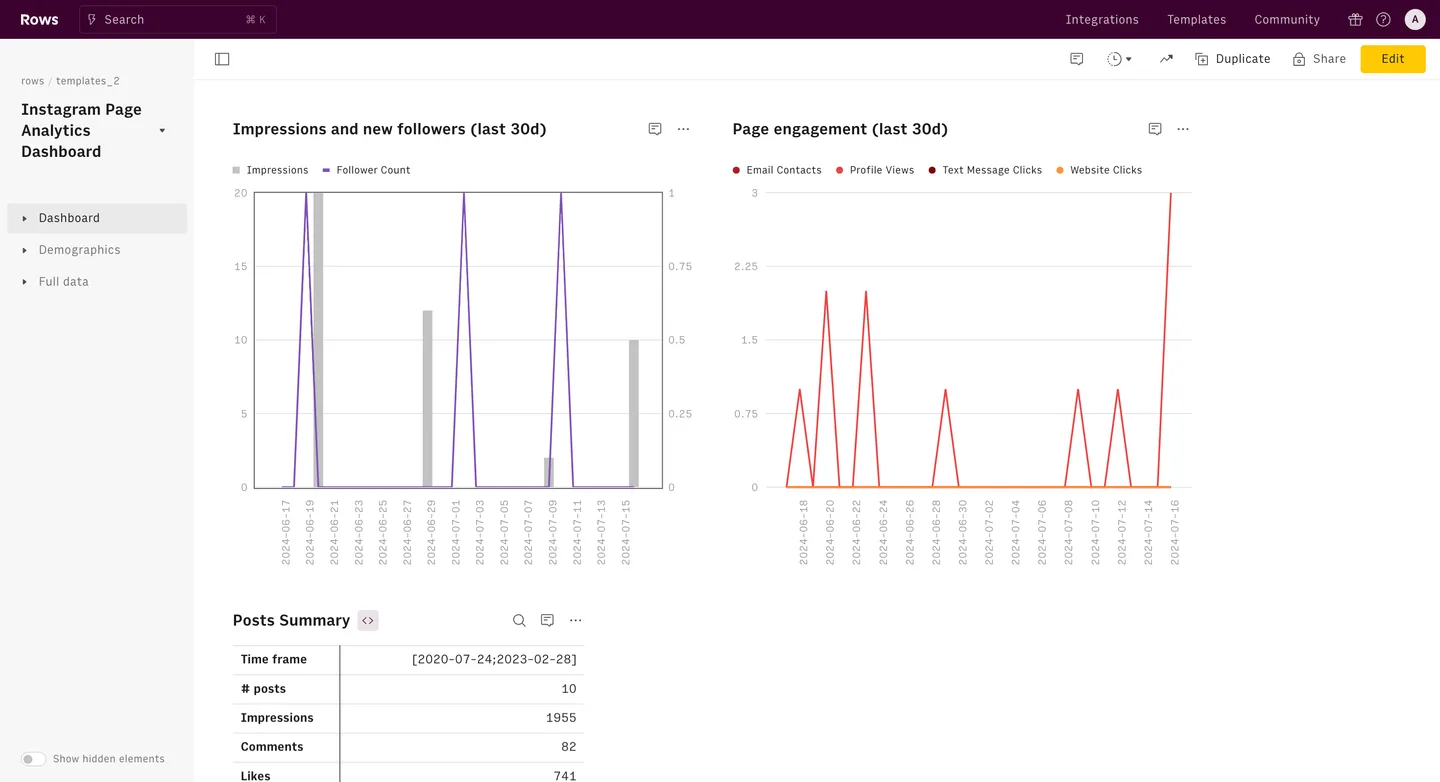Open more options on Page engagement chart
1440x782 pixels.
pos(1183,129)
